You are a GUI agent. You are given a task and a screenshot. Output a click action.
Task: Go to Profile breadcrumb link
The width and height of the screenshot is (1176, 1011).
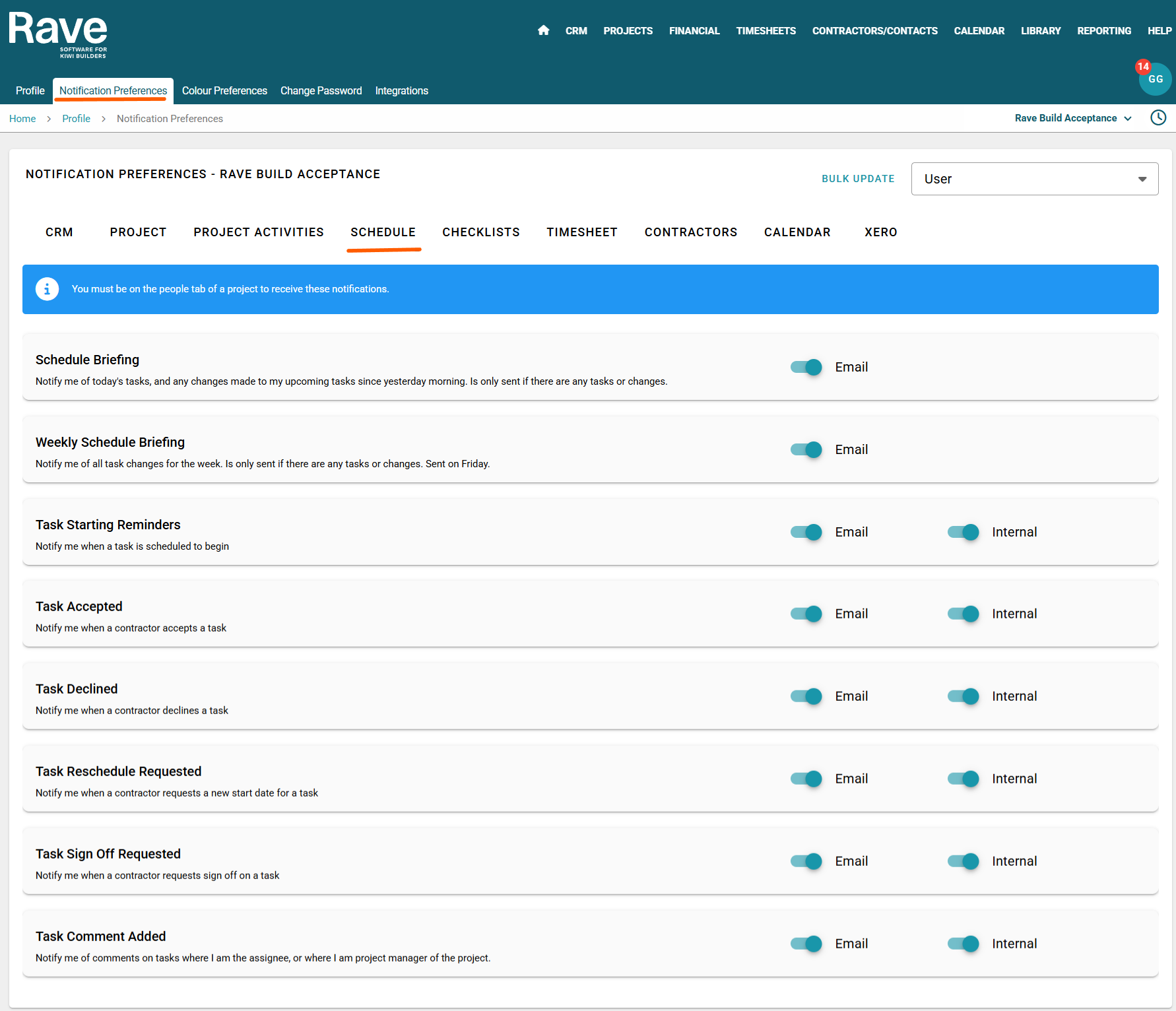click(76, 119)
